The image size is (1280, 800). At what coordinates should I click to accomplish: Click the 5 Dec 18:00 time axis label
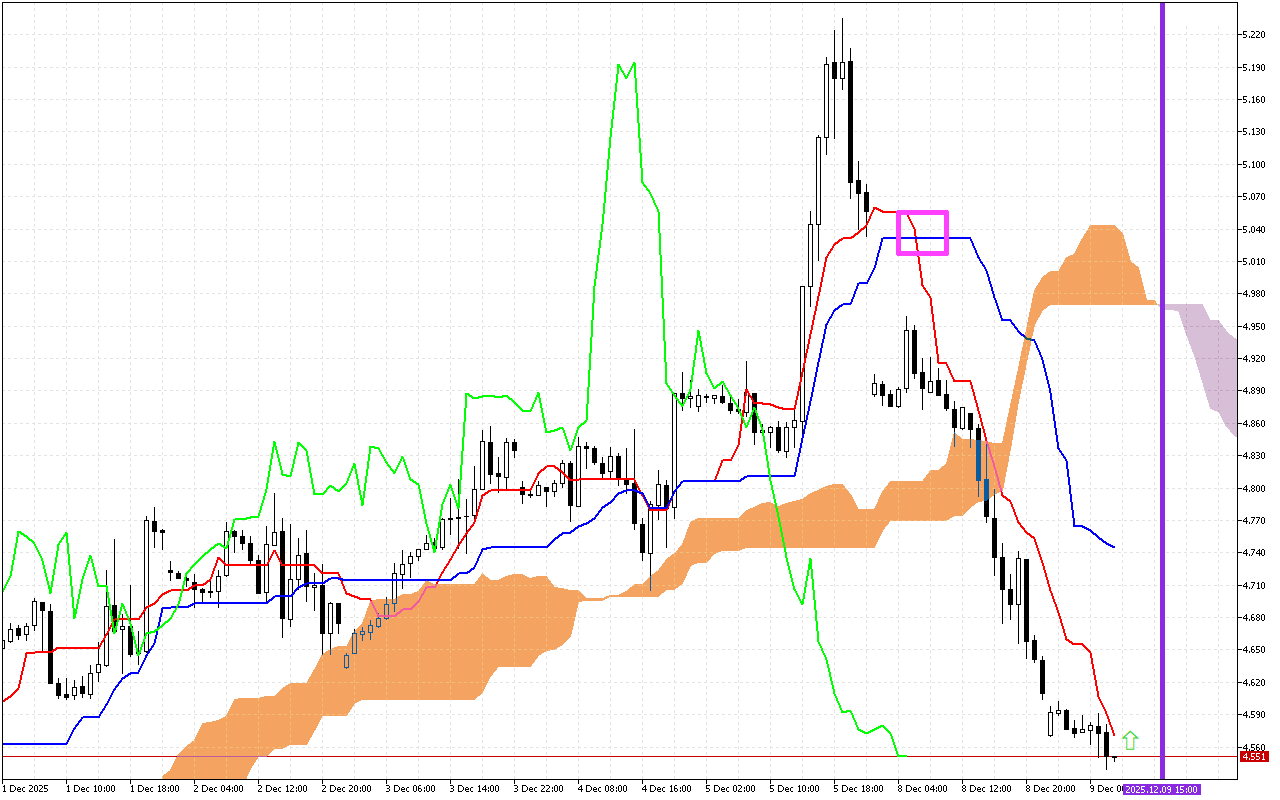tap(858, 789)
